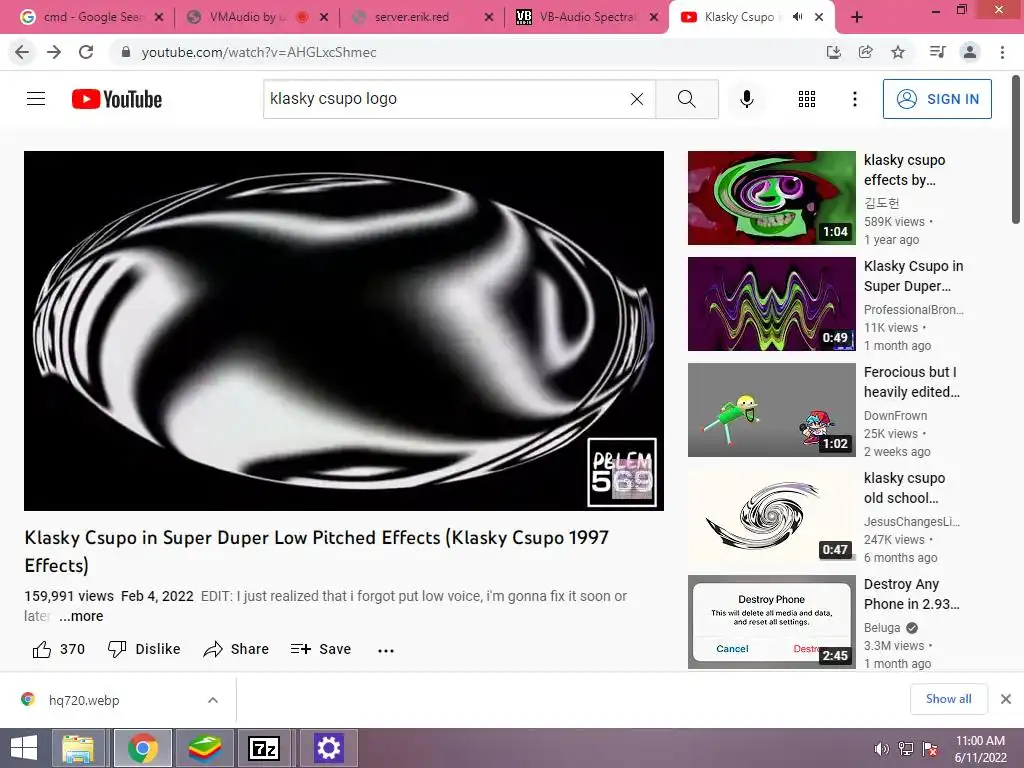Close the VB-Audio Spectral tab
This screenshot has width=1024, height=768.
coord(654,18)
